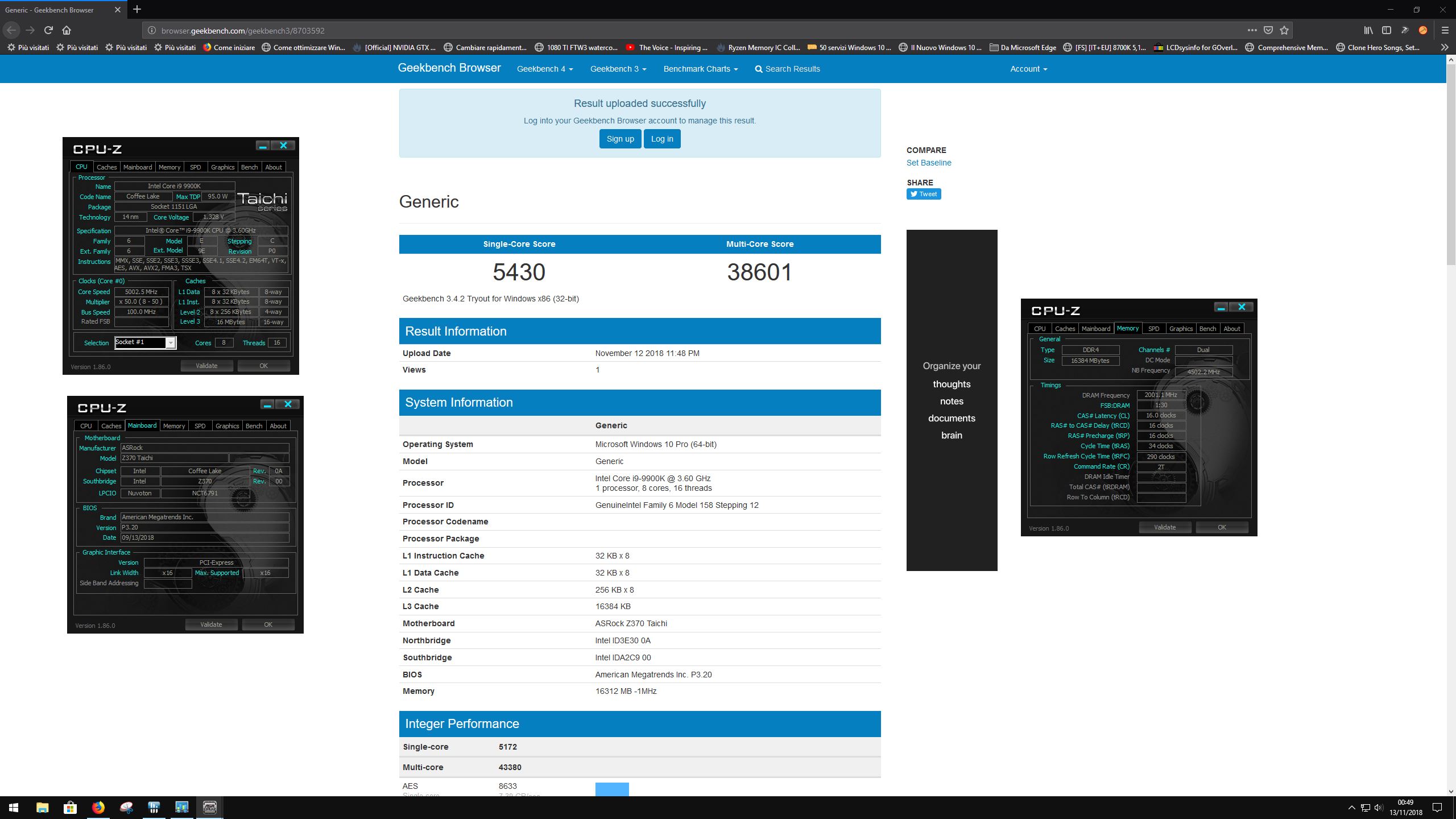Toggle the Firefox sidebar view icon
Viewport: 1456px width, 819px height.
coord(1387,30)
